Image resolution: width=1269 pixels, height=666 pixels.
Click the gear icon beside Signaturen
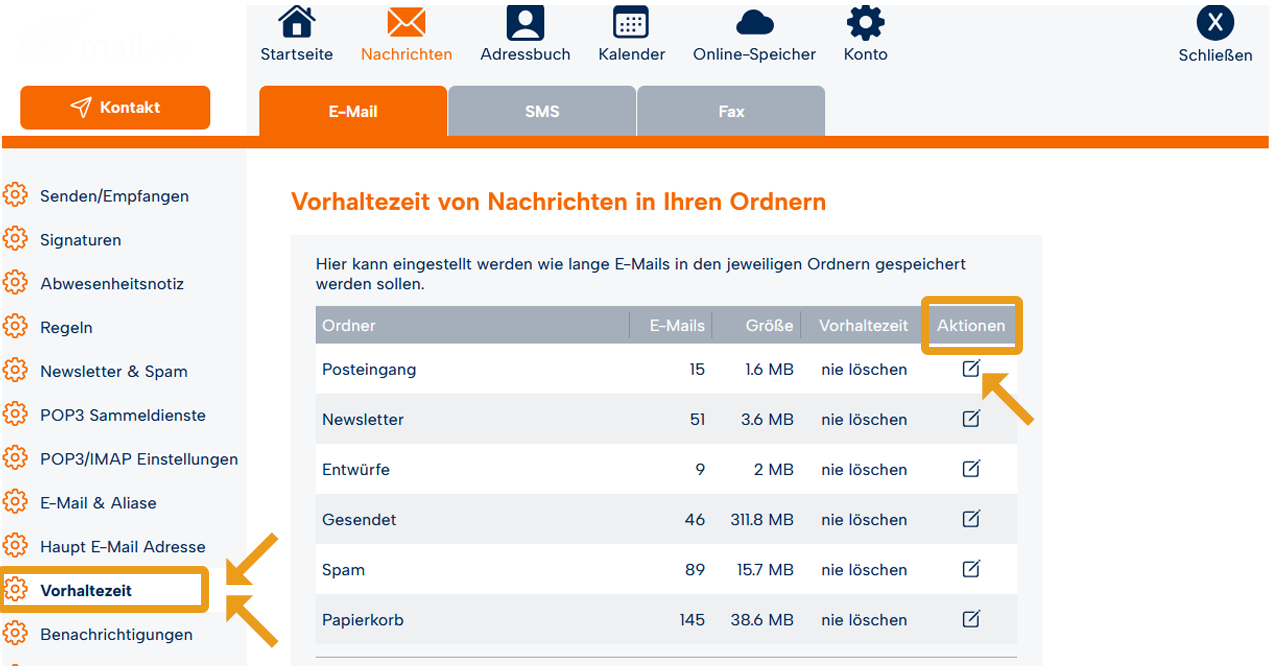pyautogui.click(x=15, y=239)
